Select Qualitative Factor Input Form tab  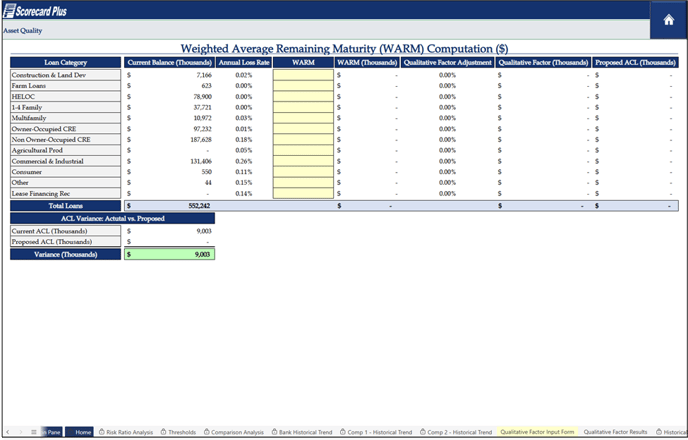click(x=537, y=432)
